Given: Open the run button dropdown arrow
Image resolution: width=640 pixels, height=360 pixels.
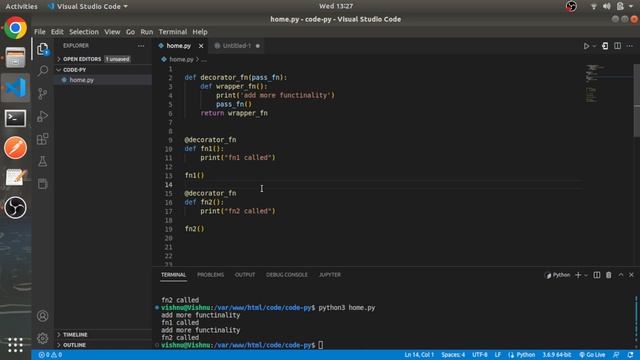Looking at the screenshot, I should tap(594, 46).
